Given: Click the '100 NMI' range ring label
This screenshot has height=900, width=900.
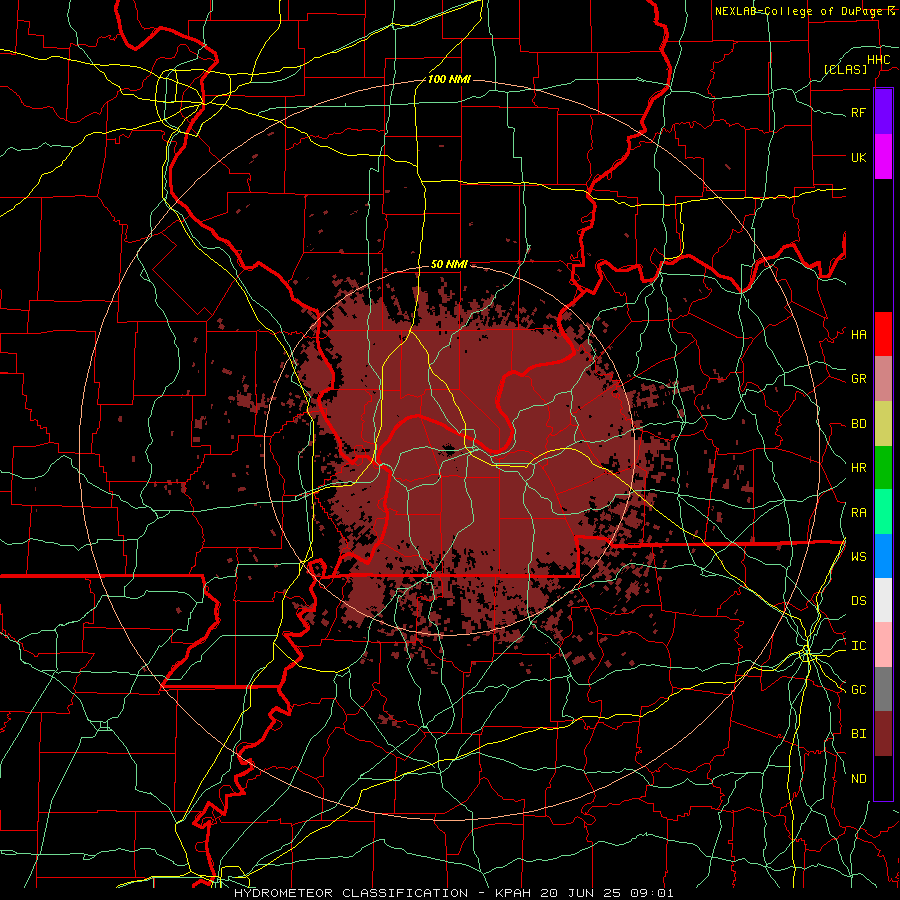Looking at the screenshot, I should (449, 79).
